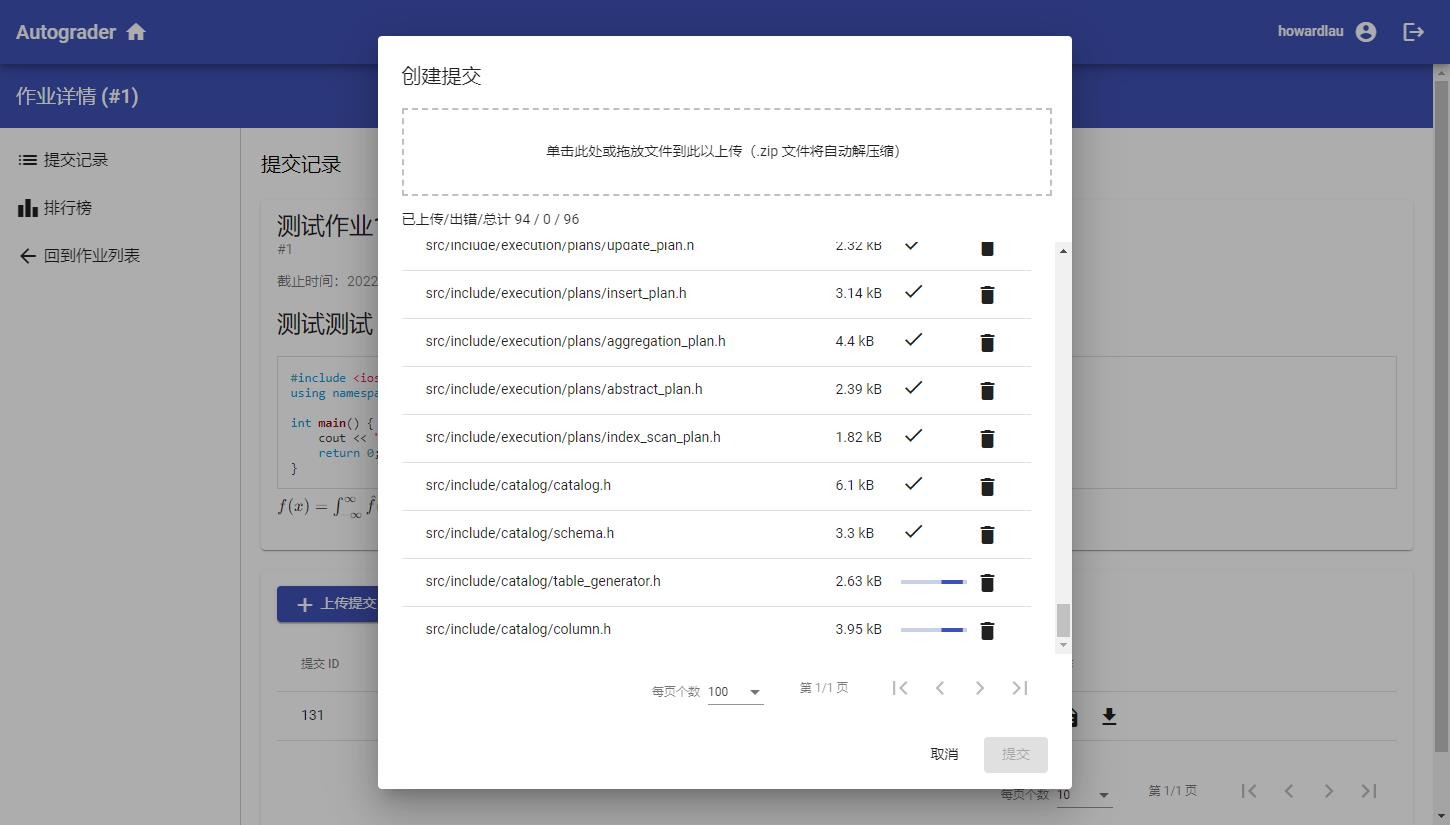
Task: Select src/include/catalog/table_generator.h file name
Action: click(543, 581)
